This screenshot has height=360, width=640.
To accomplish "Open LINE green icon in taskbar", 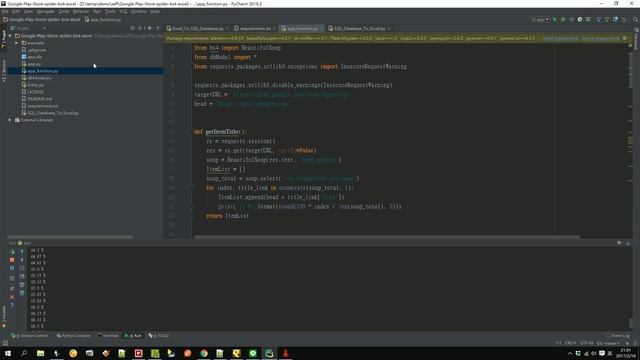I will point(253,353).
